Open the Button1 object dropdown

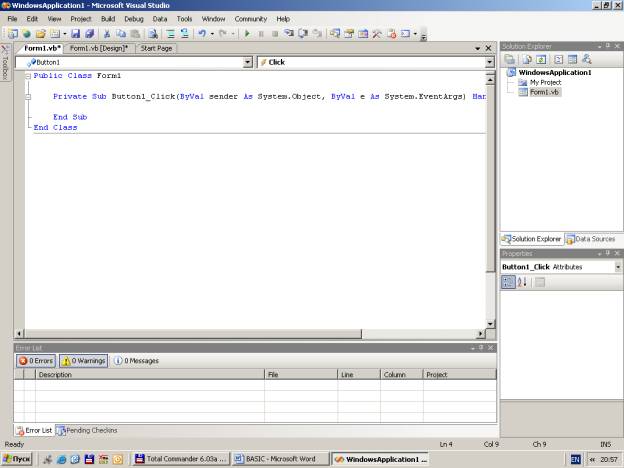tap(248, 62)
